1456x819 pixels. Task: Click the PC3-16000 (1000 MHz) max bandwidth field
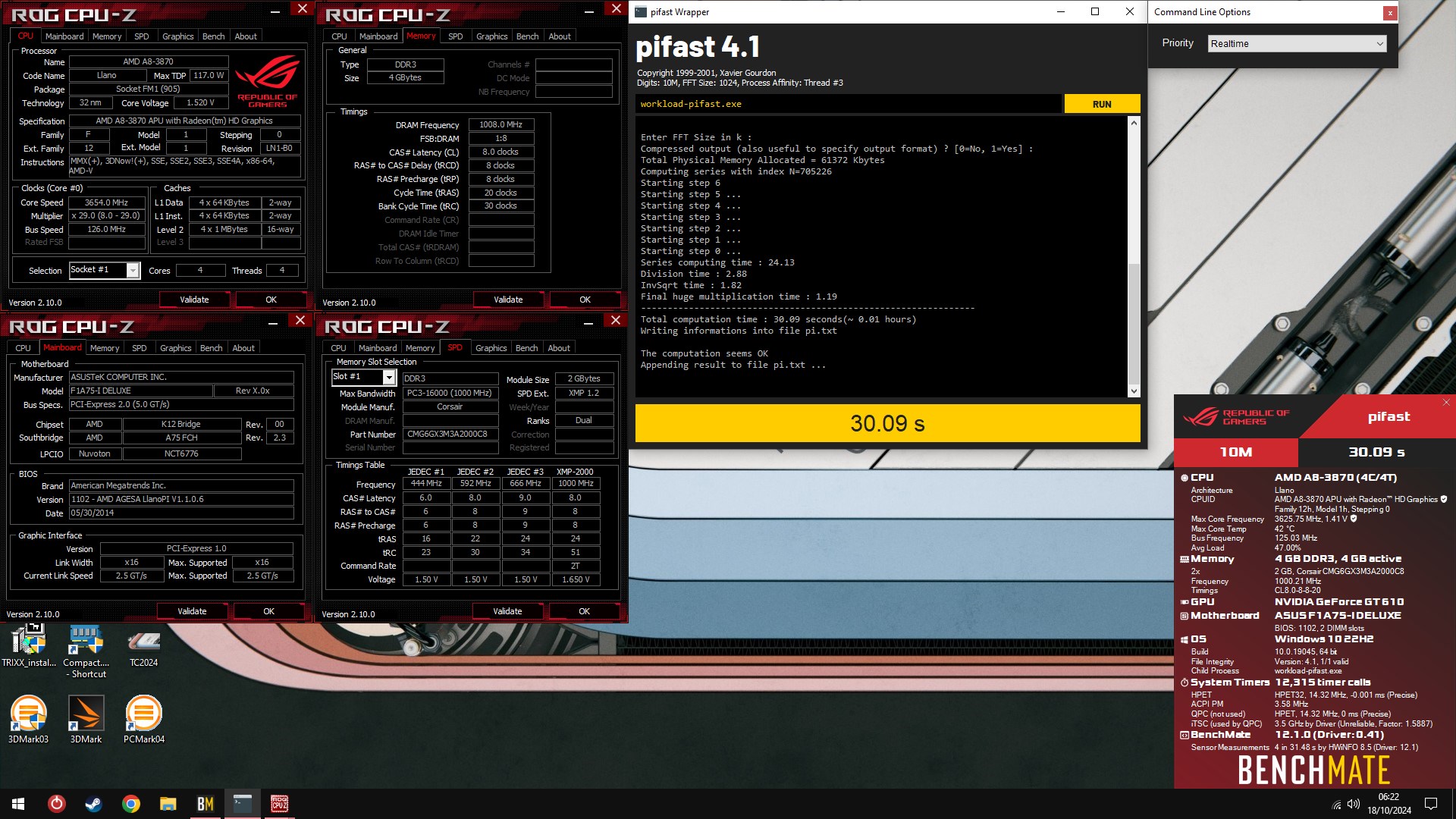click(450, 393)
